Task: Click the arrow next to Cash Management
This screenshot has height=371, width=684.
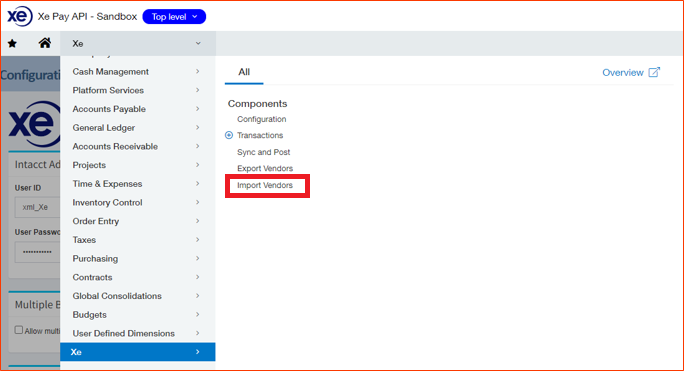Action: tap(198, 71)
